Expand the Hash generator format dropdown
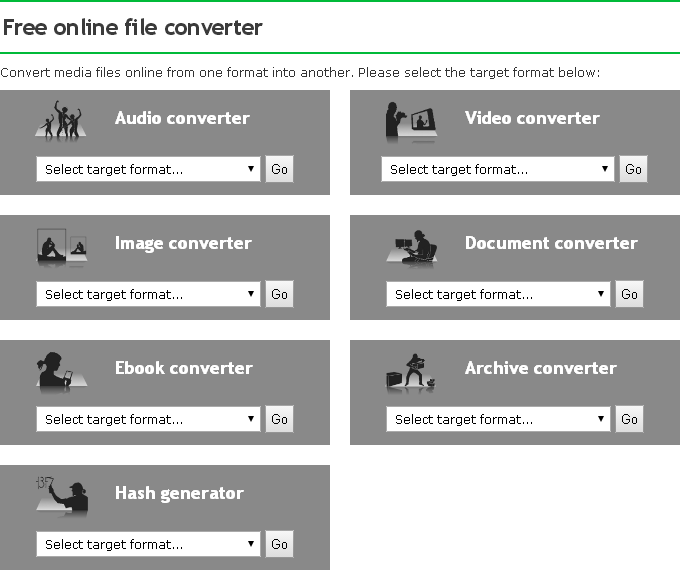This screenshot has height=571, width=682. click(148, 544)
